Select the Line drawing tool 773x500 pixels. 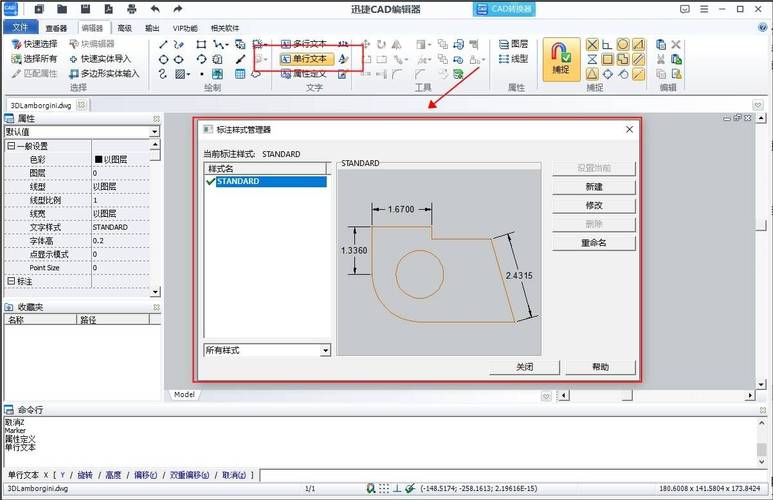(163, 44)
